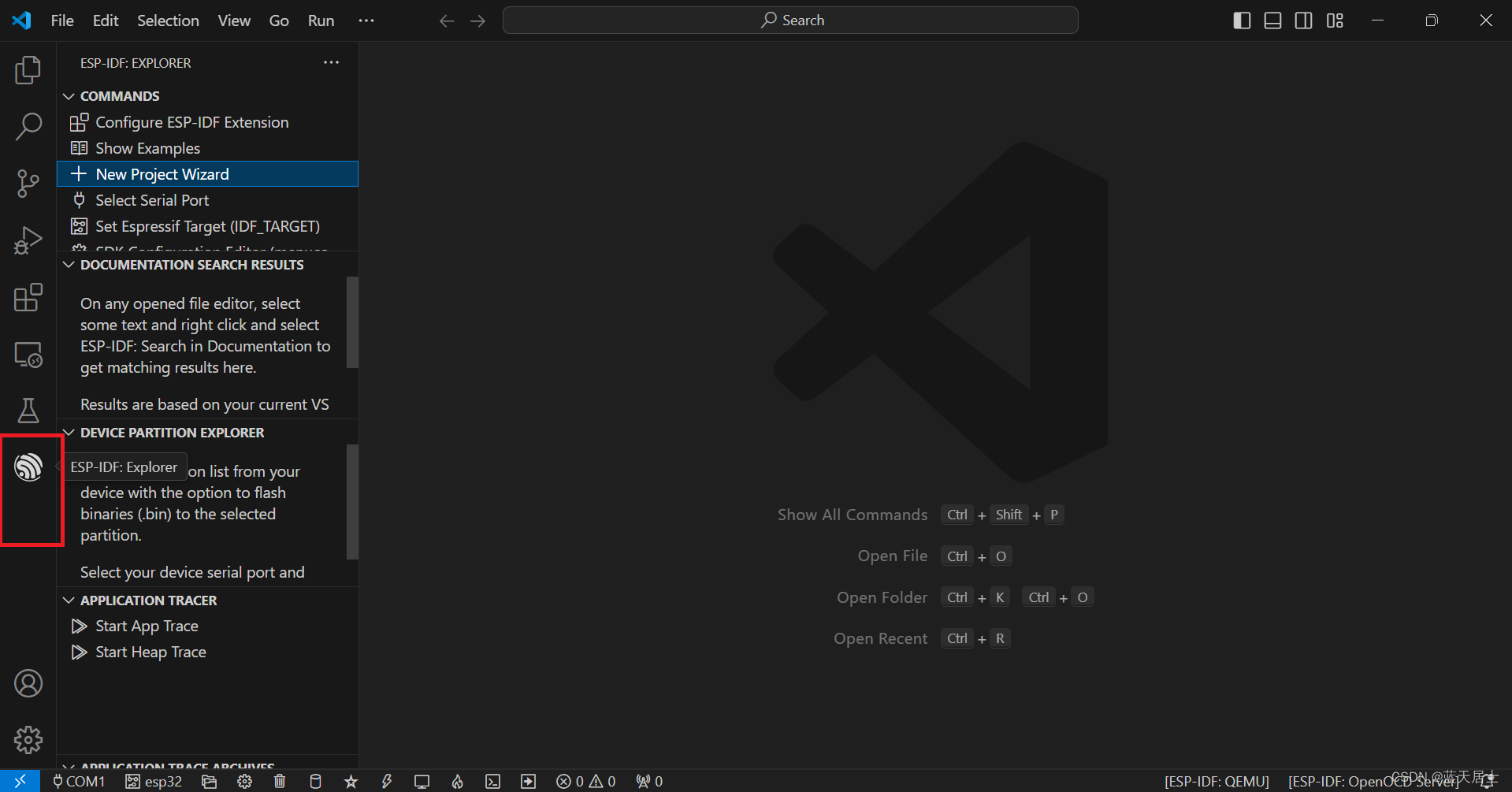Open the Extensions view
Image resolution: width=1512 pixels, height=792 pixels.
(x=28, y=297)
